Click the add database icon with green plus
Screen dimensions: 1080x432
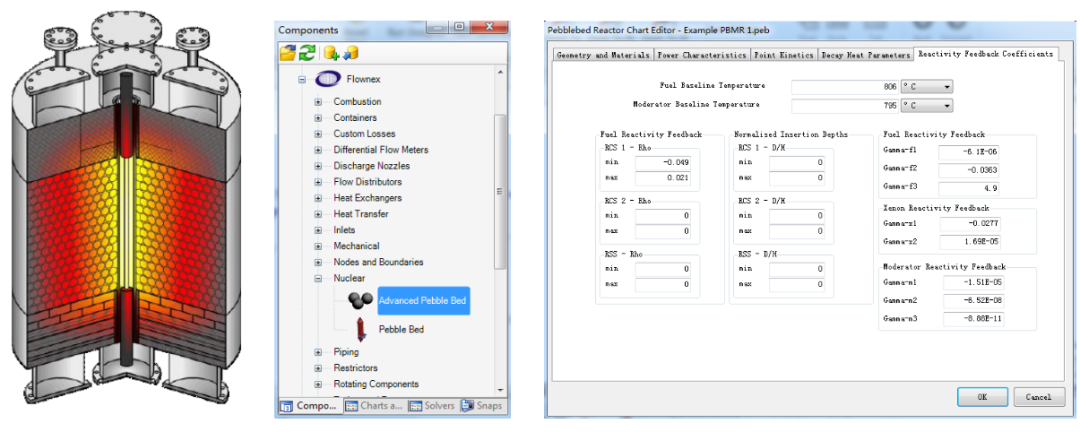point(332,52)
